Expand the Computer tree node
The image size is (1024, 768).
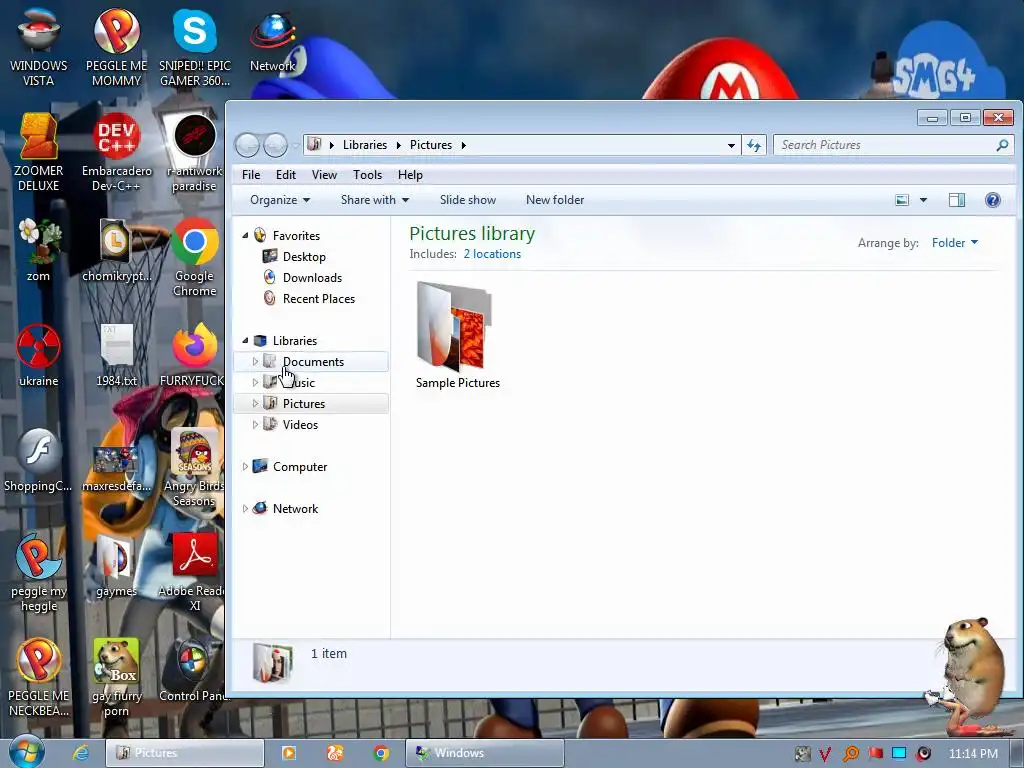(x=246, y=466)
